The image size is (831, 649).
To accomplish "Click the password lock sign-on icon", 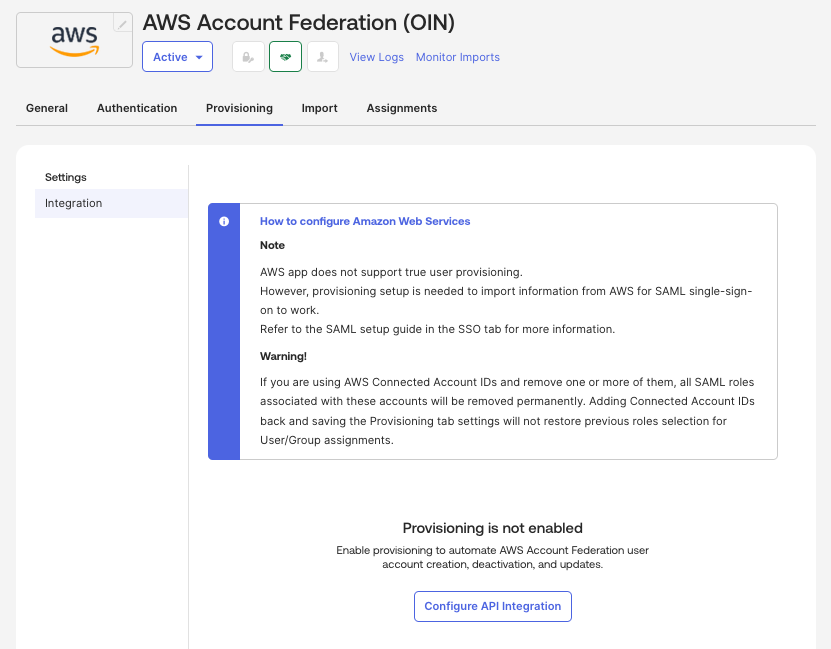I will click(x=248, y=57).
